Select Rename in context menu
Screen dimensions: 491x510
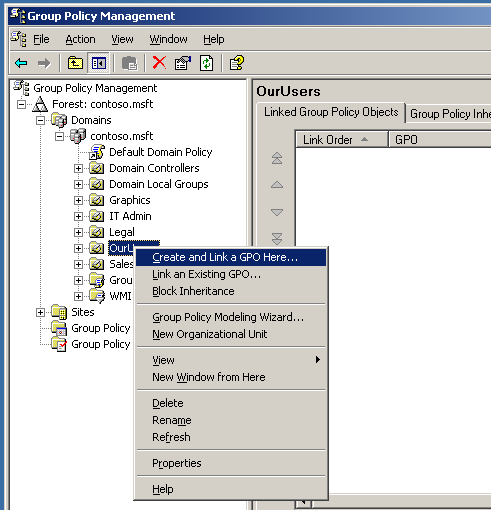tap(231, 420)
